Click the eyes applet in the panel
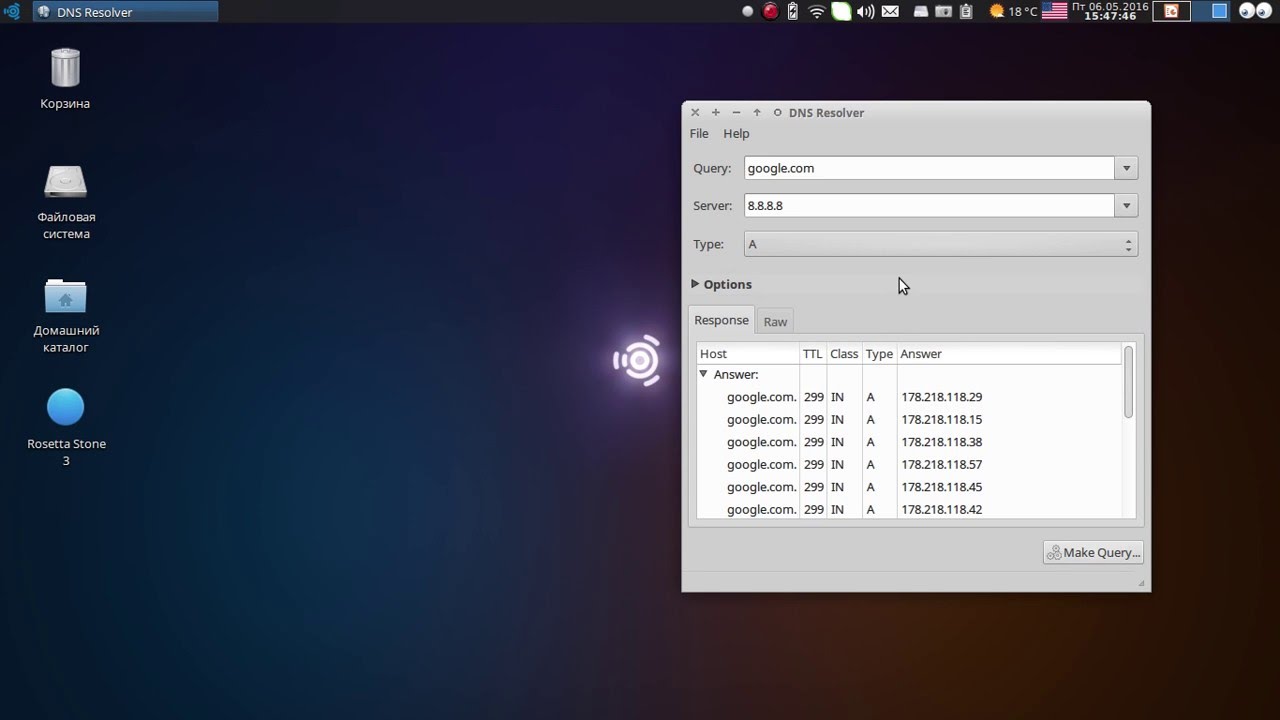1280x720 pixels. point(1254,12)
